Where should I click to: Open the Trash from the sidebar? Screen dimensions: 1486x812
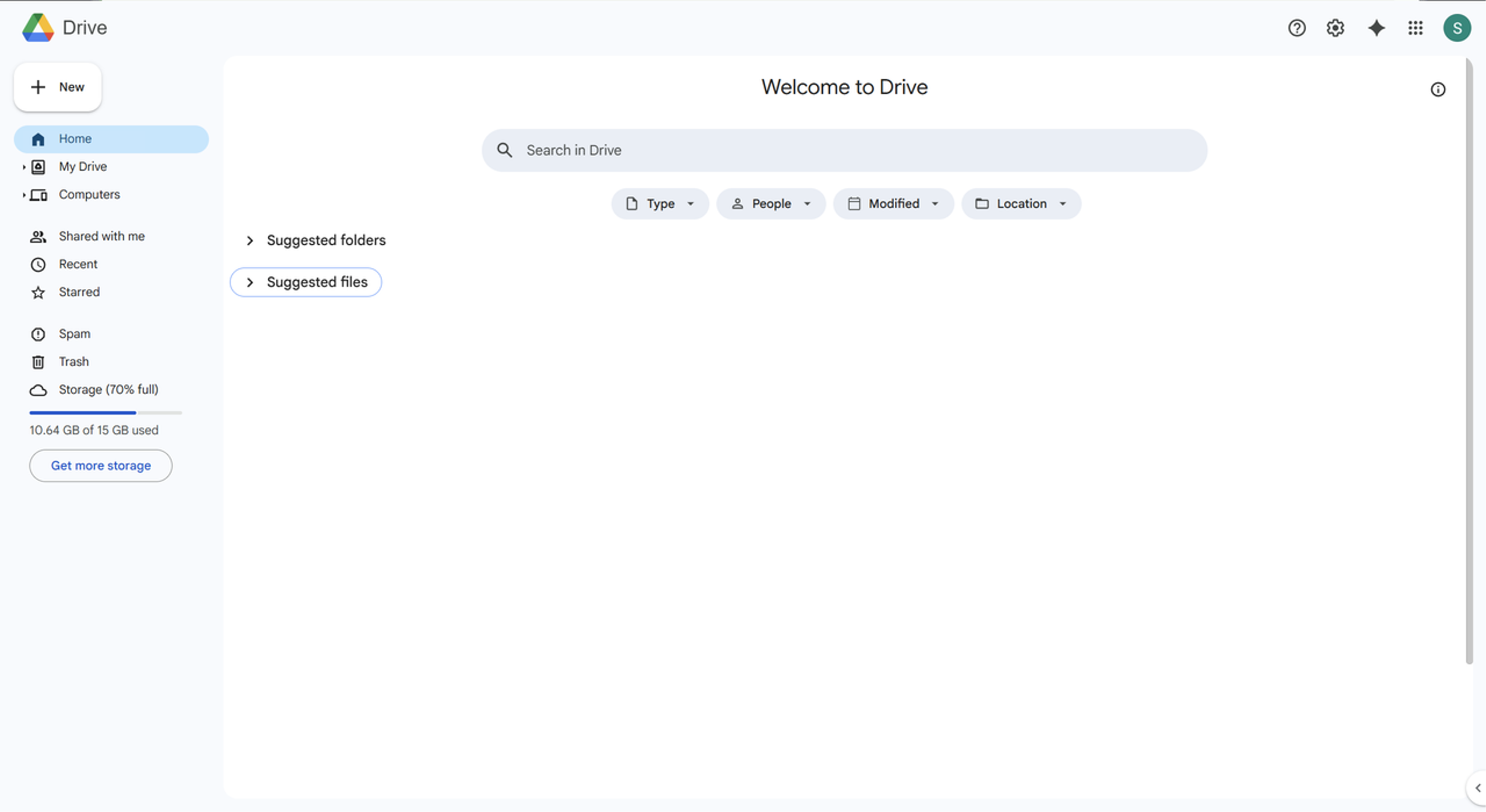pos(73,362)
